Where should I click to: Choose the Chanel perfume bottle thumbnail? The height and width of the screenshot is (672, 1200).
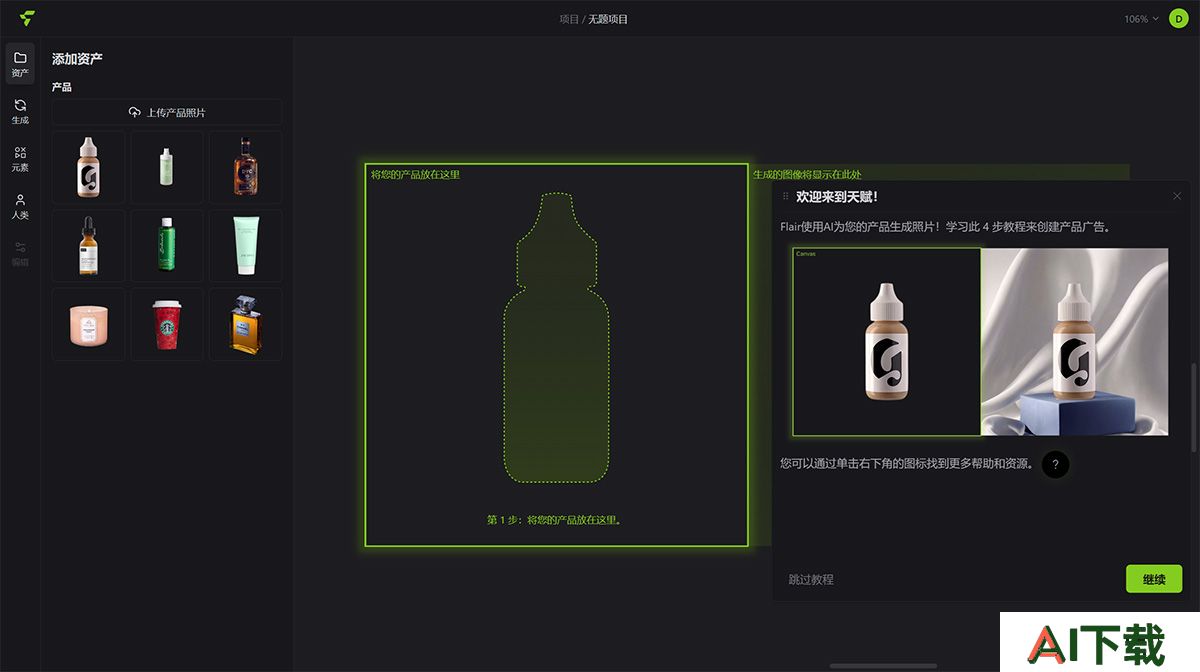pos(245,324)
